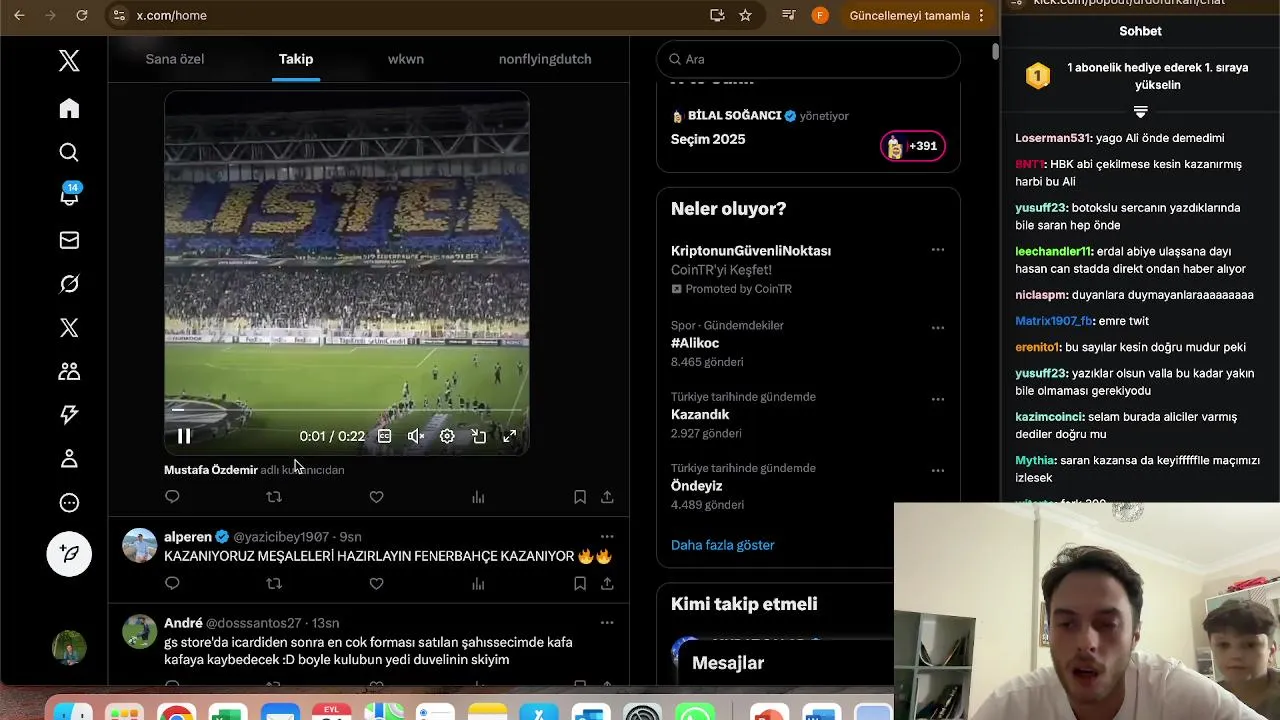The height and width of the screenshot is (720, 1280).
Task: Toggle captions on the video player
Action: [385, 436]
